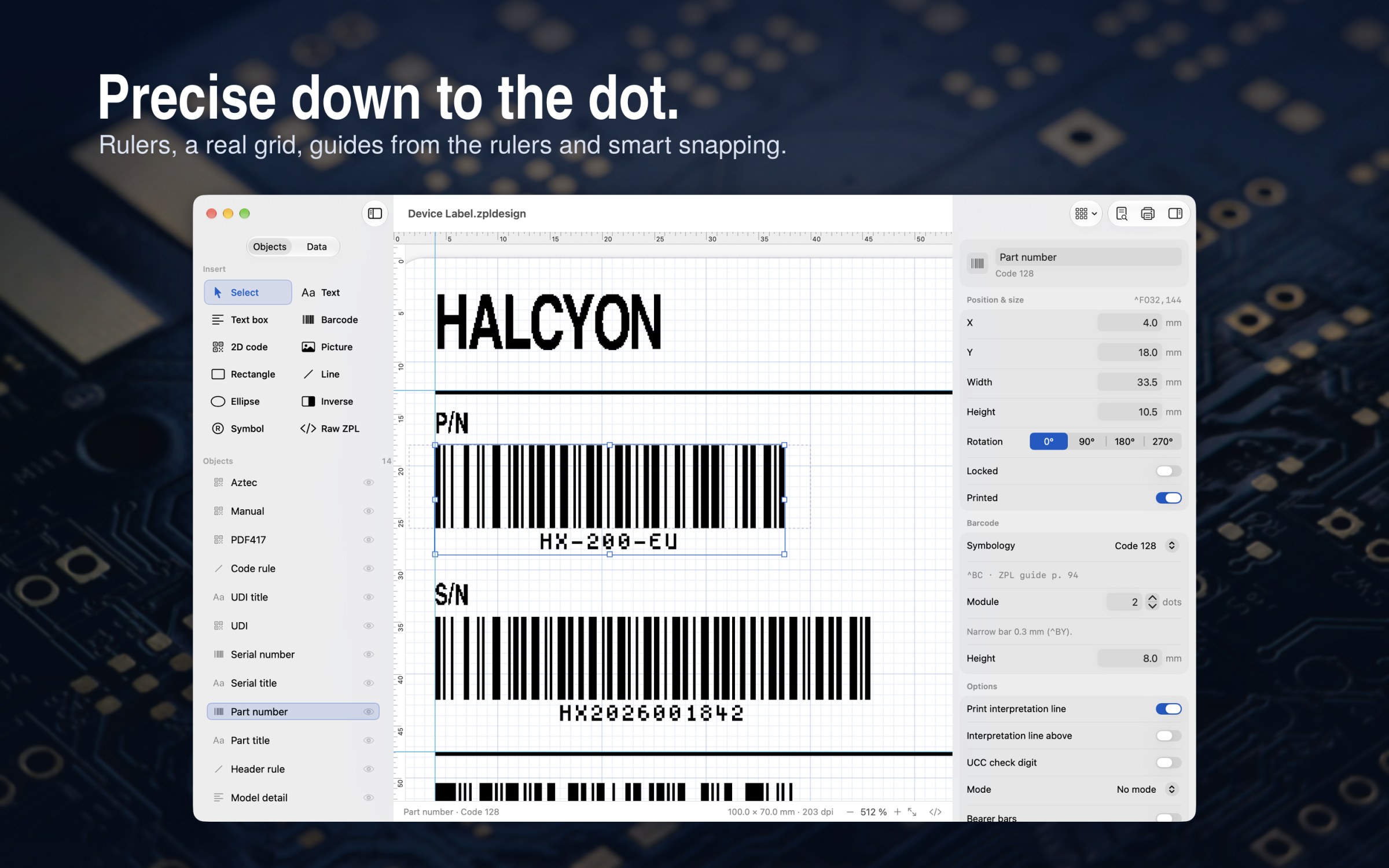Select UDI title in objects list

point(293,597)
